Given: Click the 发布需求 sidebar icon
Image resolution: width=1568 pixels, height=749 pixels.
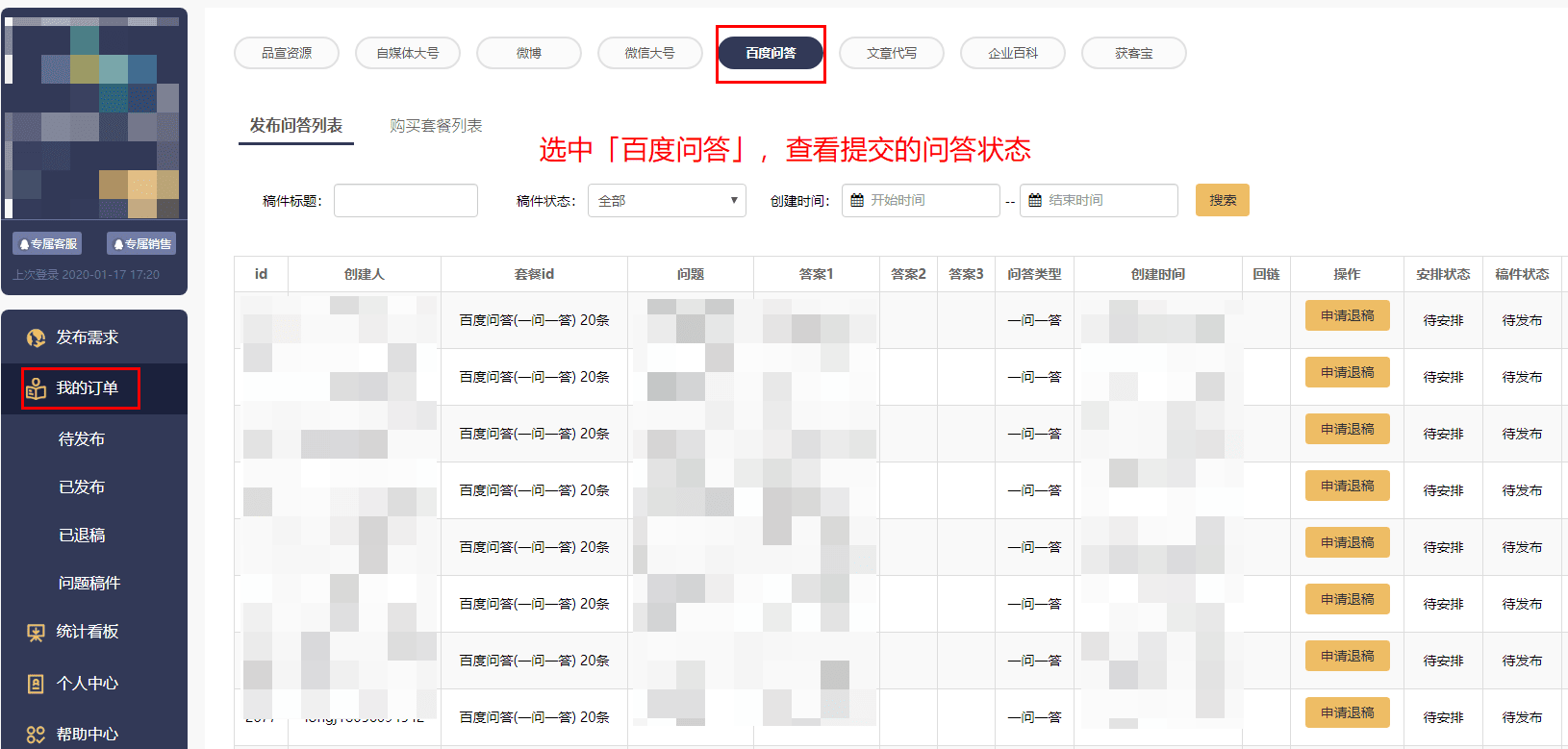Looking at the screenshot, I should coord(36,337).
